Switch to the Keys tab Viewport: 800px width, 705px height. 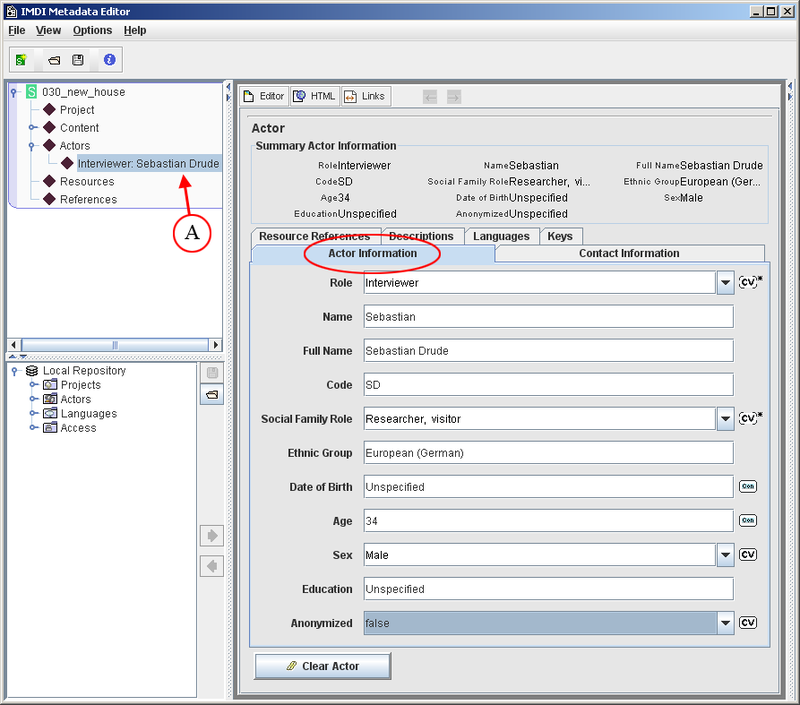click(560, 236)
